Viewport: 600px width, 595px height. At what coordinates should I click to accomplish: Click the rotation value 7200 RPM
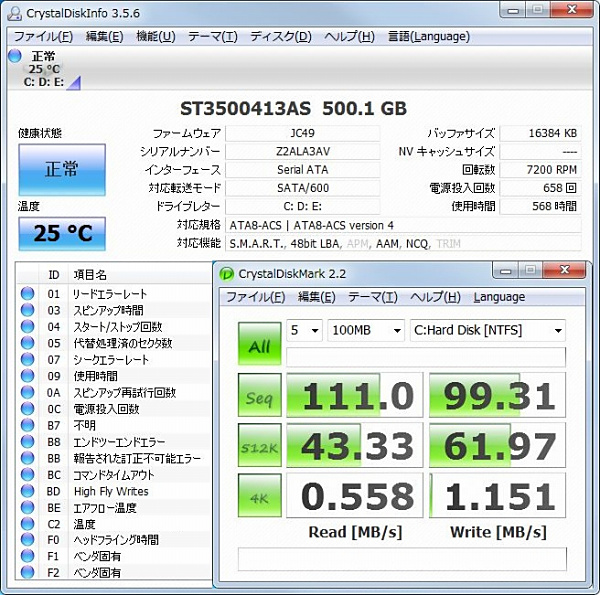click(x=541, y=170)
